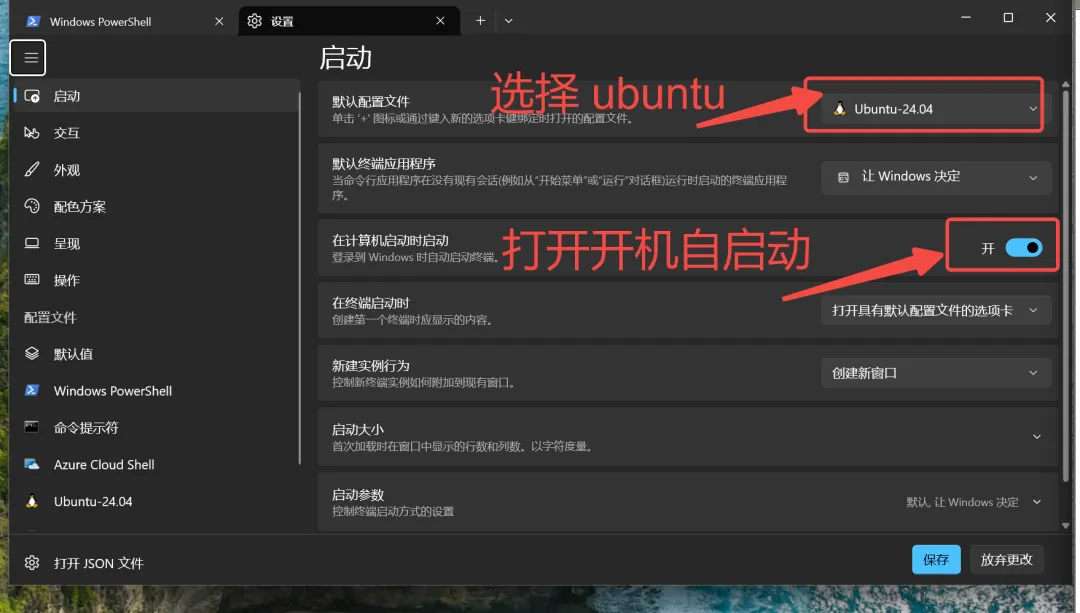
Task: Open the 让 Windows 决定 default terminal dropdown
Action: pyautogui.click(x=936, y=177)
